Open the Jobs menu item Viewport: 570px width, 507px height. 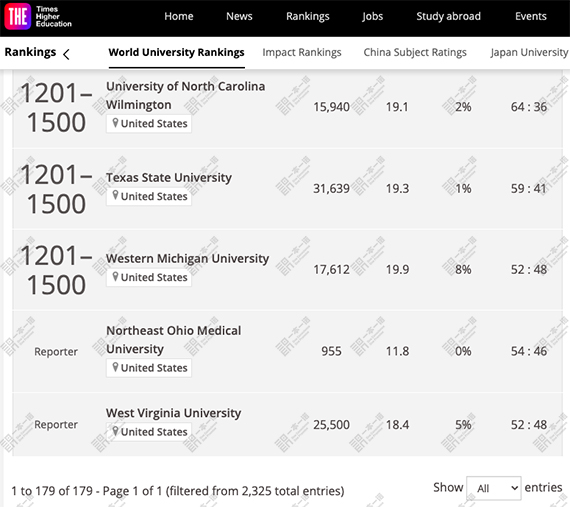(x=372, y=16)
